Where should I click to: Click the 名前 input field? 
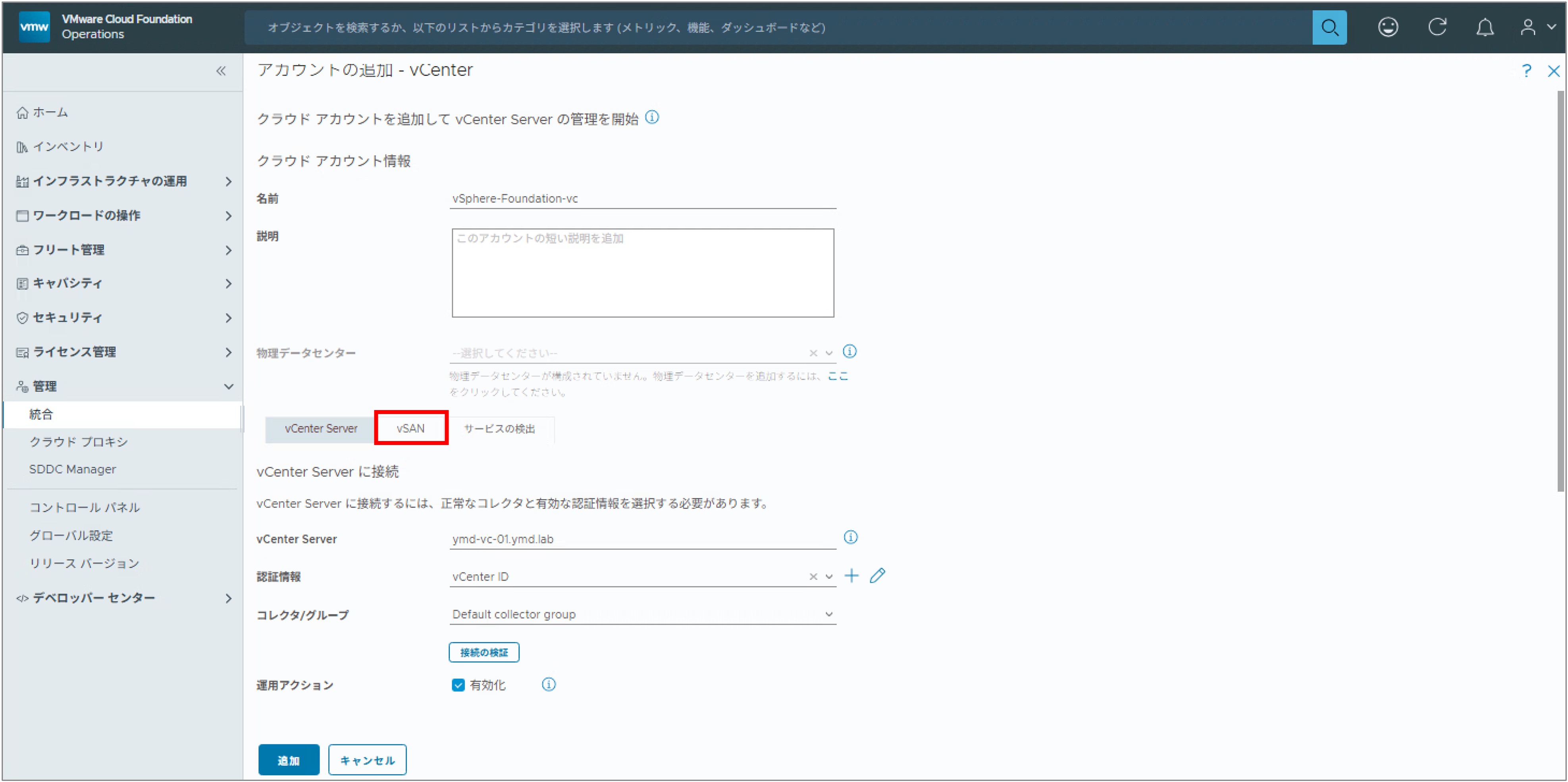pyautogui.click(x=642, y=198)
